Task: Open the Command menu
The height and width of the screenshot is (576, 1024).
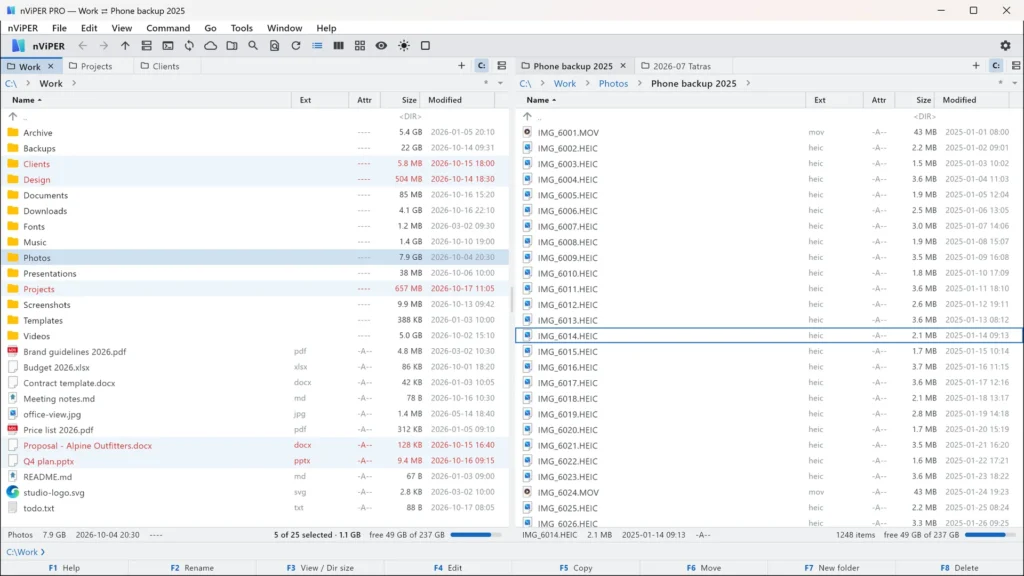Action: click(x=168, y=28)
